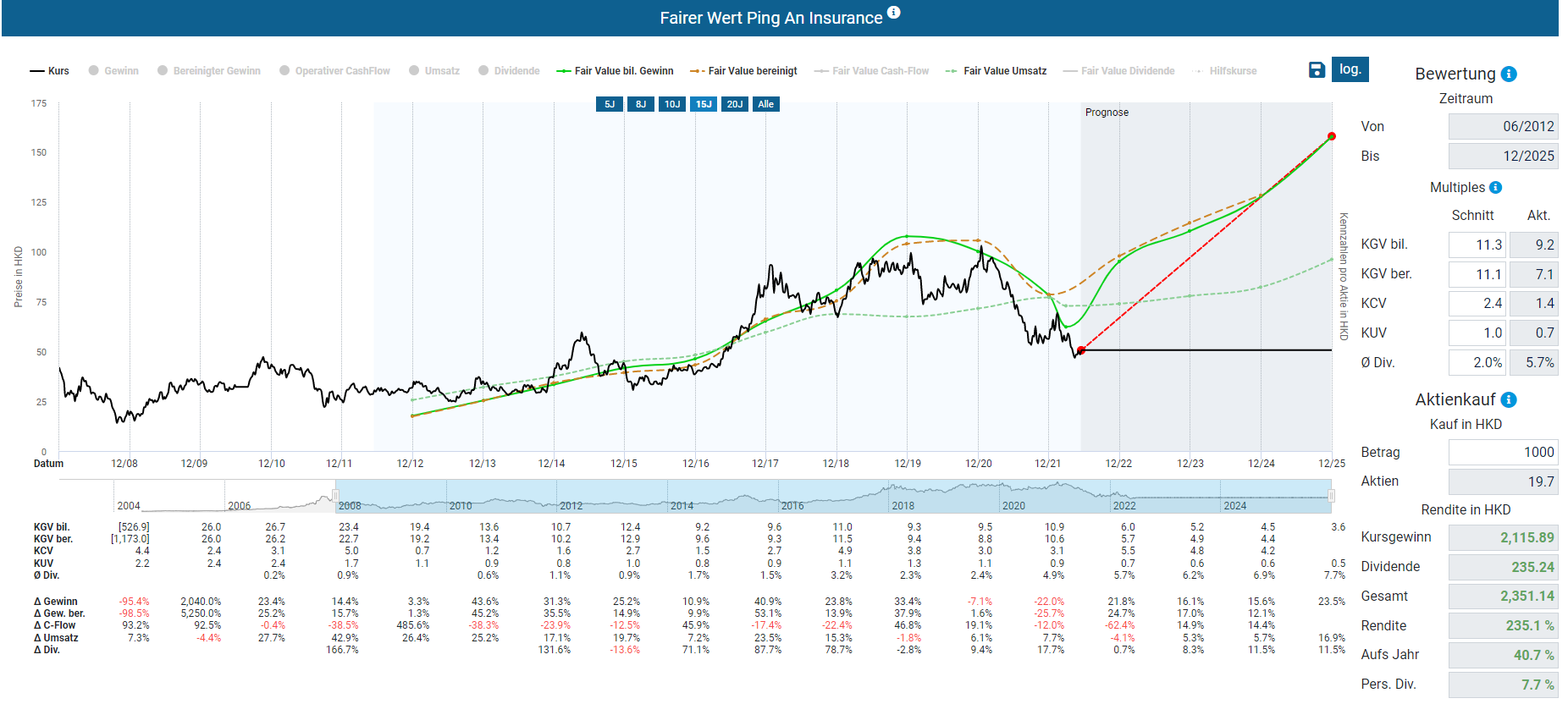1568x704 pixels.
Task: Click the Bewertung info icon
Action: coord(1509,74)
